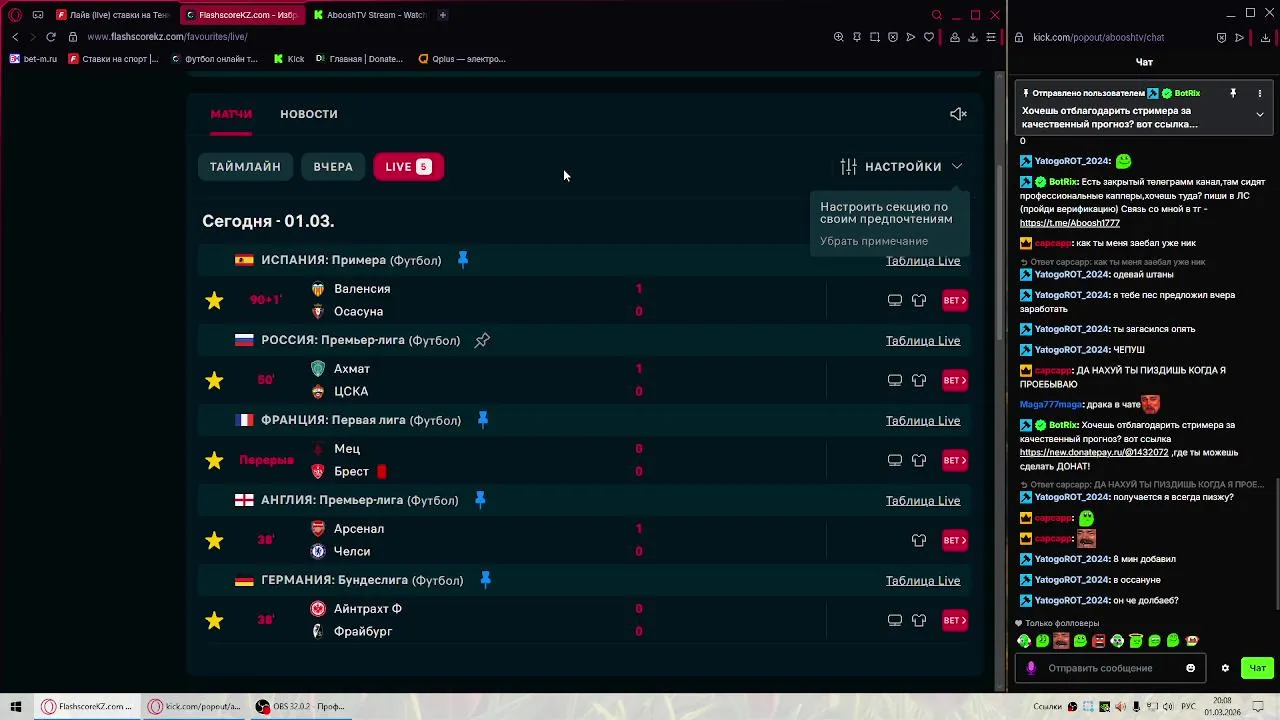Open Таблица Live for Россия Премьер-лига
Viewport: 1280px width, 720px height.
(923, 341)
